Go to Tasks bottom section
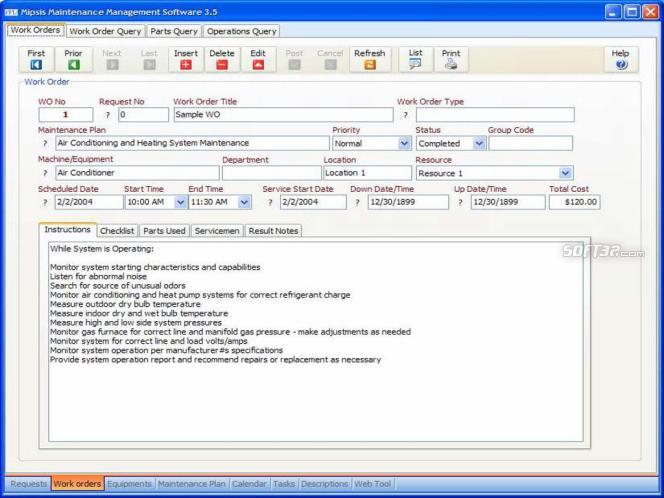The height and width of the screenshot is (498, 664). 284,484
